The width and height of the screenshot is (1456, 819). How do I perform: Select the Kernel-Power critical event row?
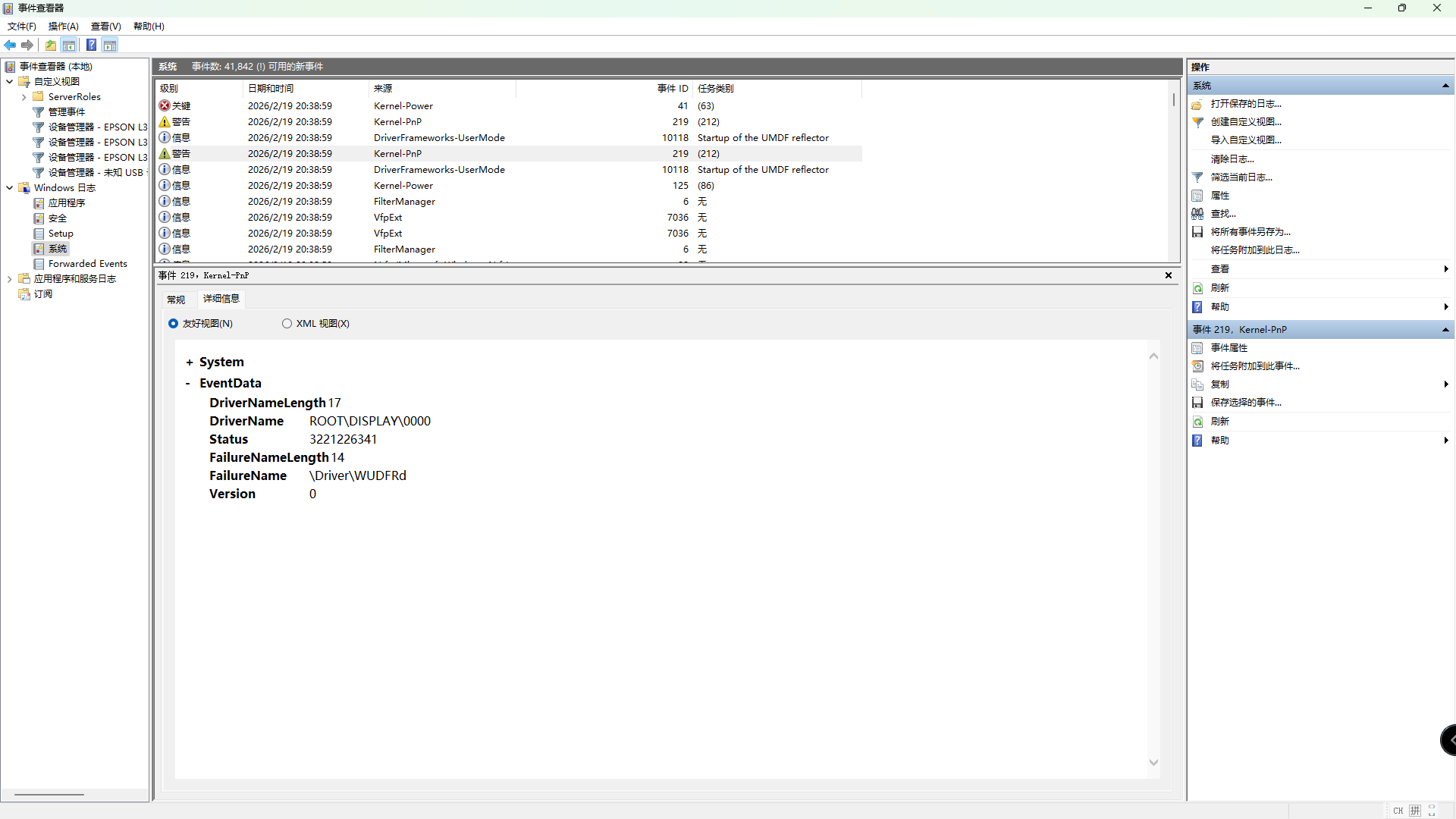403,106
